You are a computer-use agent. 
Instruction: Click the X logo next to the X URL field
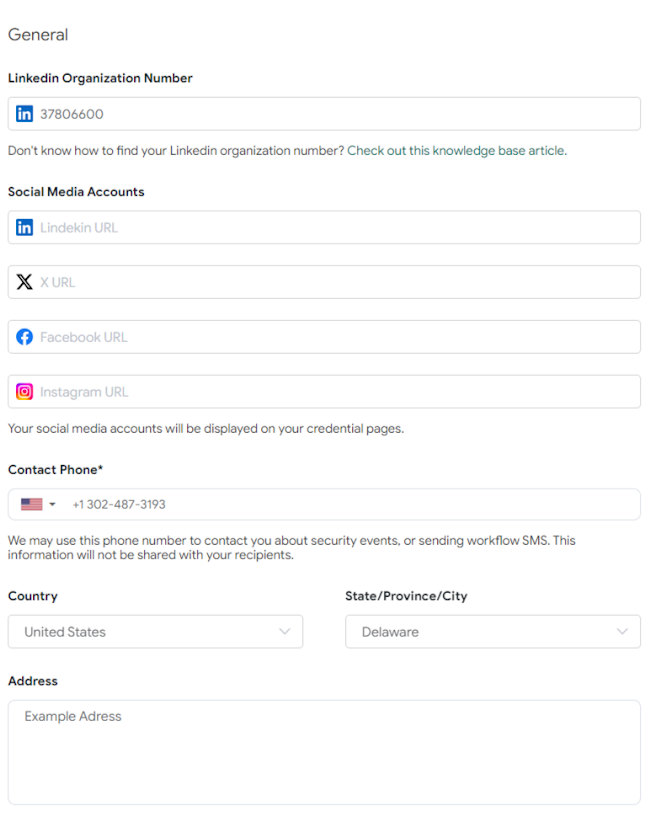click(x=24, y=281)
